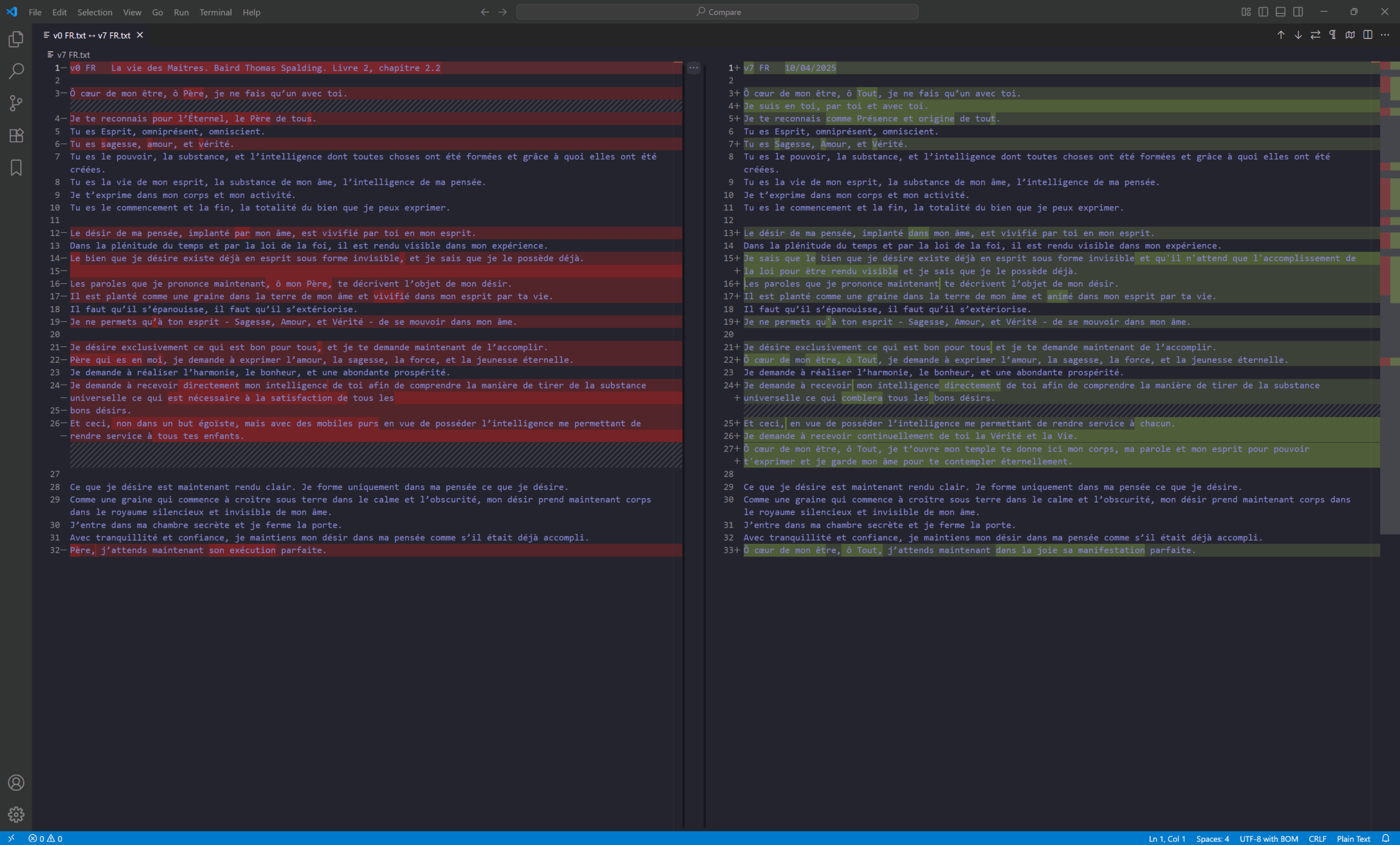Open the Bookmarks view in activity bar
Image resolution: width=1400 pixels, height=845 pixels.
pyautogui.click(x=16, y=167)
